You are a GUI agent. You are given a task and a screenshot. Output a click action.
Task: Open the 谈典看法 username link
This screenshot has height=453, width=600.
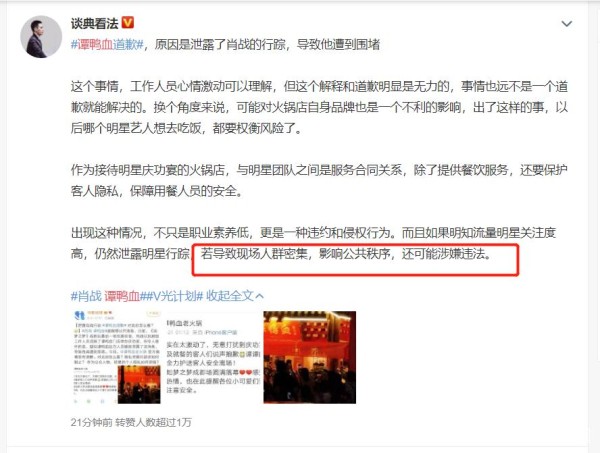(x=95, y=23)
